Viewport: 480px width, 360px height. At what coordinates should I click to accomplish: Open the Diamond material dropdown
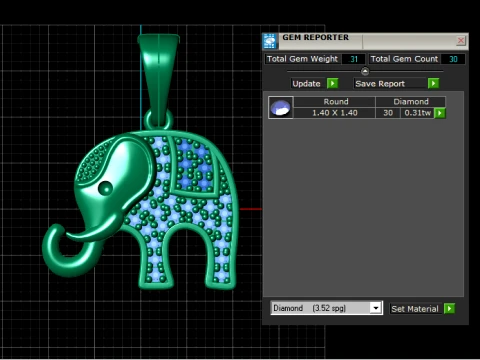pyautogui.click(x=376, y=308)
